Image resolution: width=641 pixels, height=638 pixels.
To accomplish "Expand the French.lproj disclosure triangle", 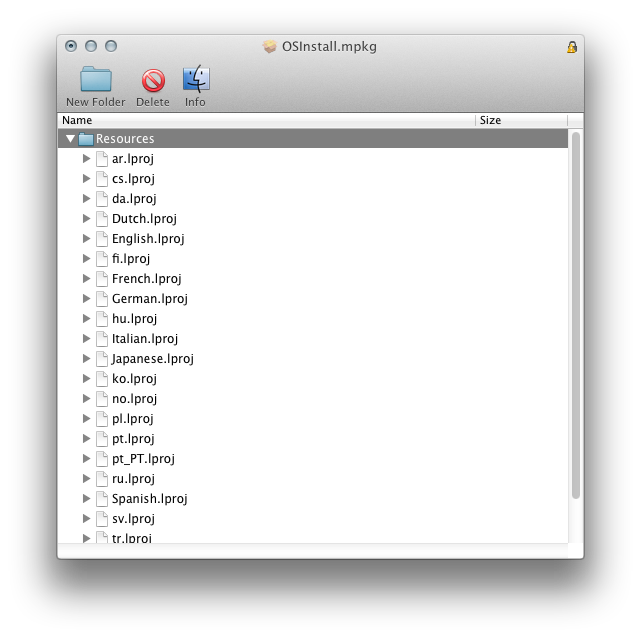I will [x=86, y=279].
